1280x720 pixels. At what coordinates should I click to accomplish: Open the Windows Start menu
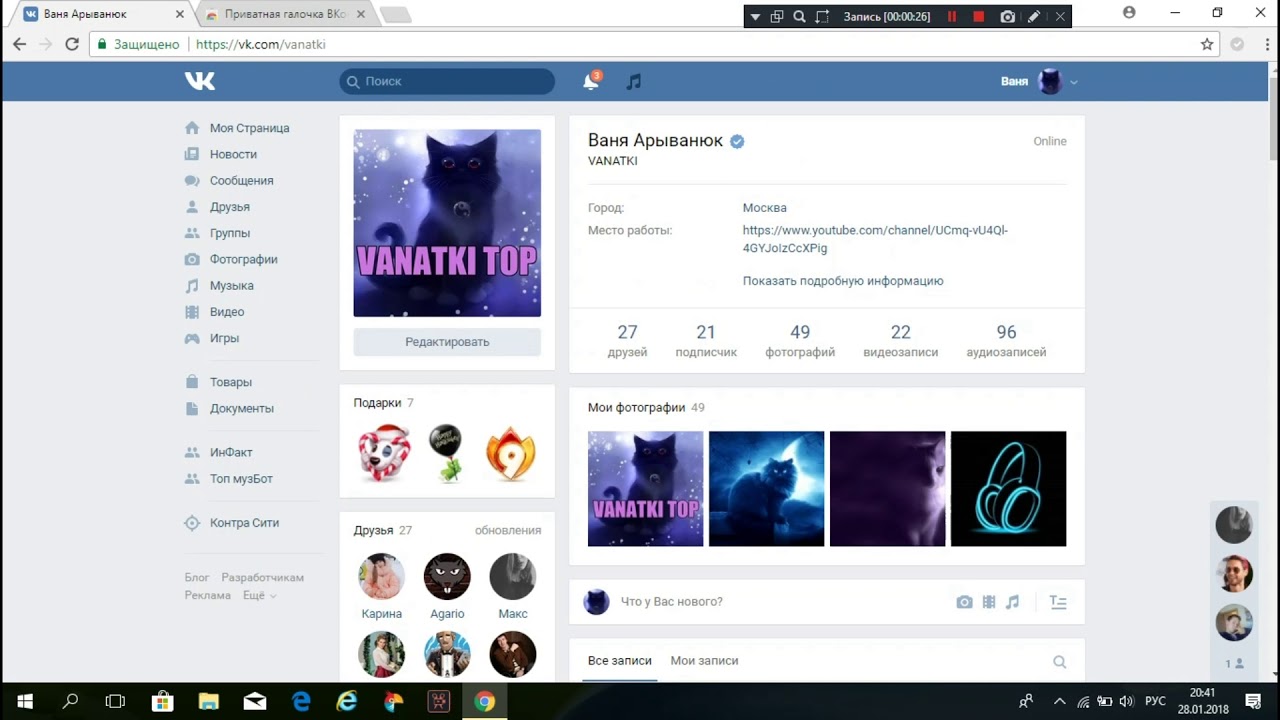(x=24, y=701)
